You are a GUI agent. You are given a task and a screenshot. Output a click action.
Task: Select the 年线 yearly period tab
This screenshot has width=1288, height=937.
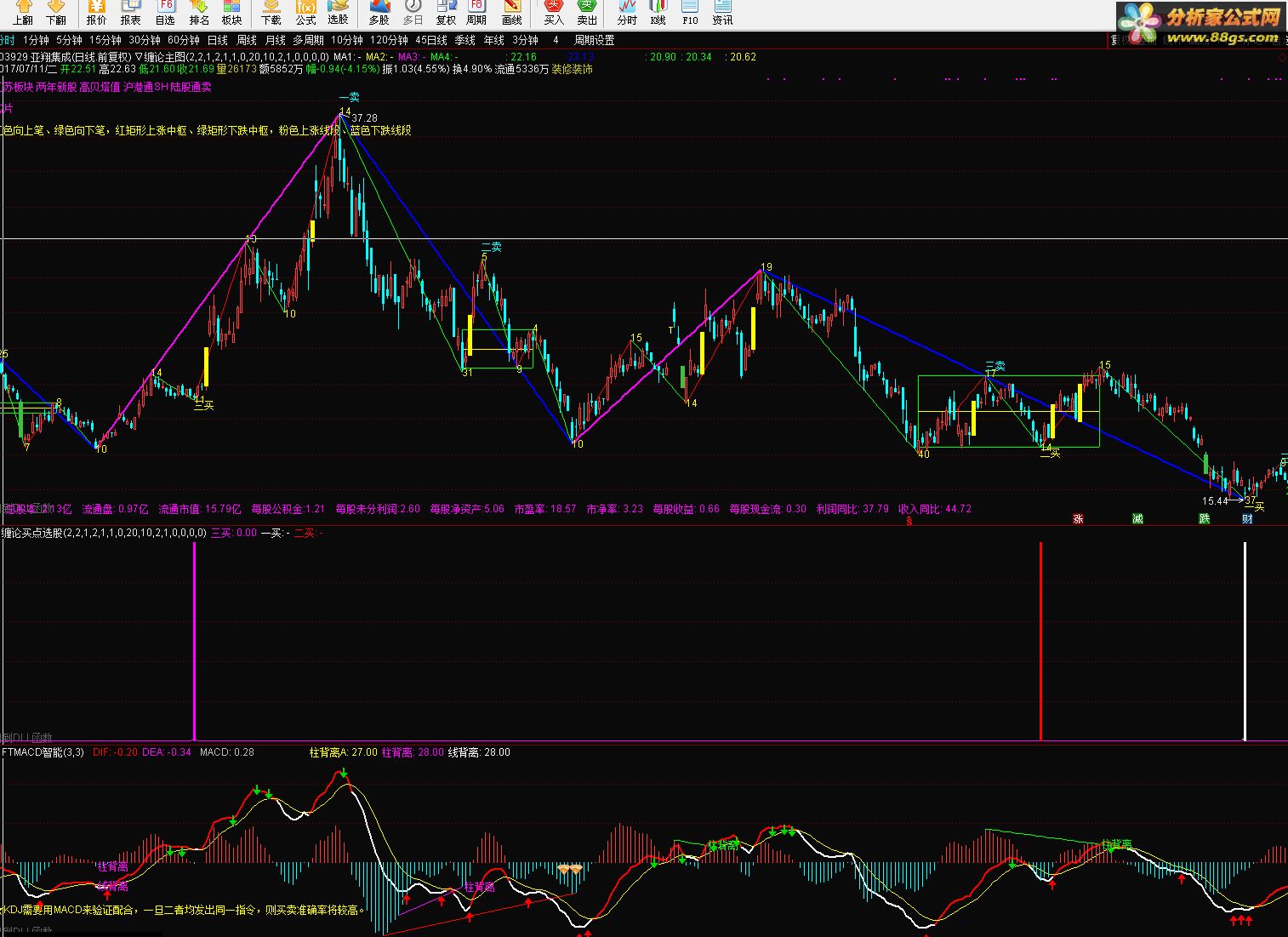[493, 40]
